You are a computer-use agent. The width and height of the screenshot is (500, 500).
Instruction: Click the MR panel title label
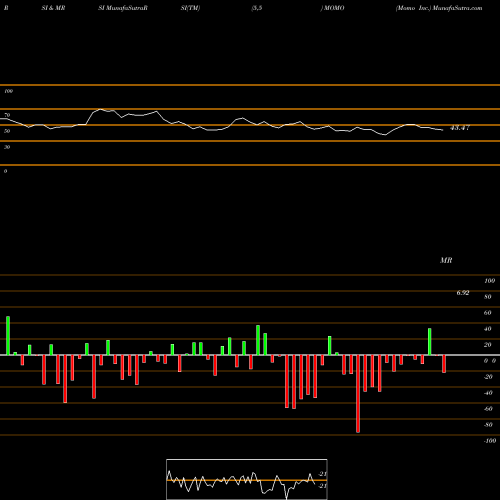[446, 260]
